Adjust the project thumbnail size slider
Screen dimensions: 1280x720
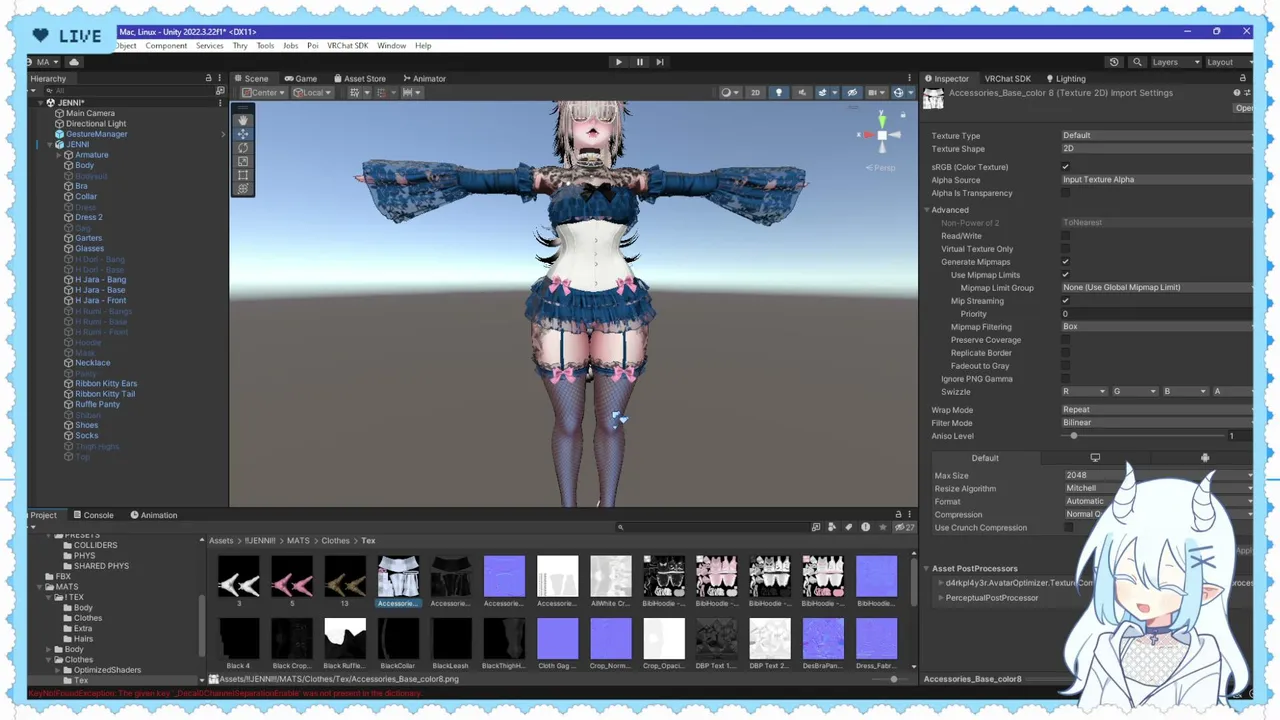click(894, 679)
